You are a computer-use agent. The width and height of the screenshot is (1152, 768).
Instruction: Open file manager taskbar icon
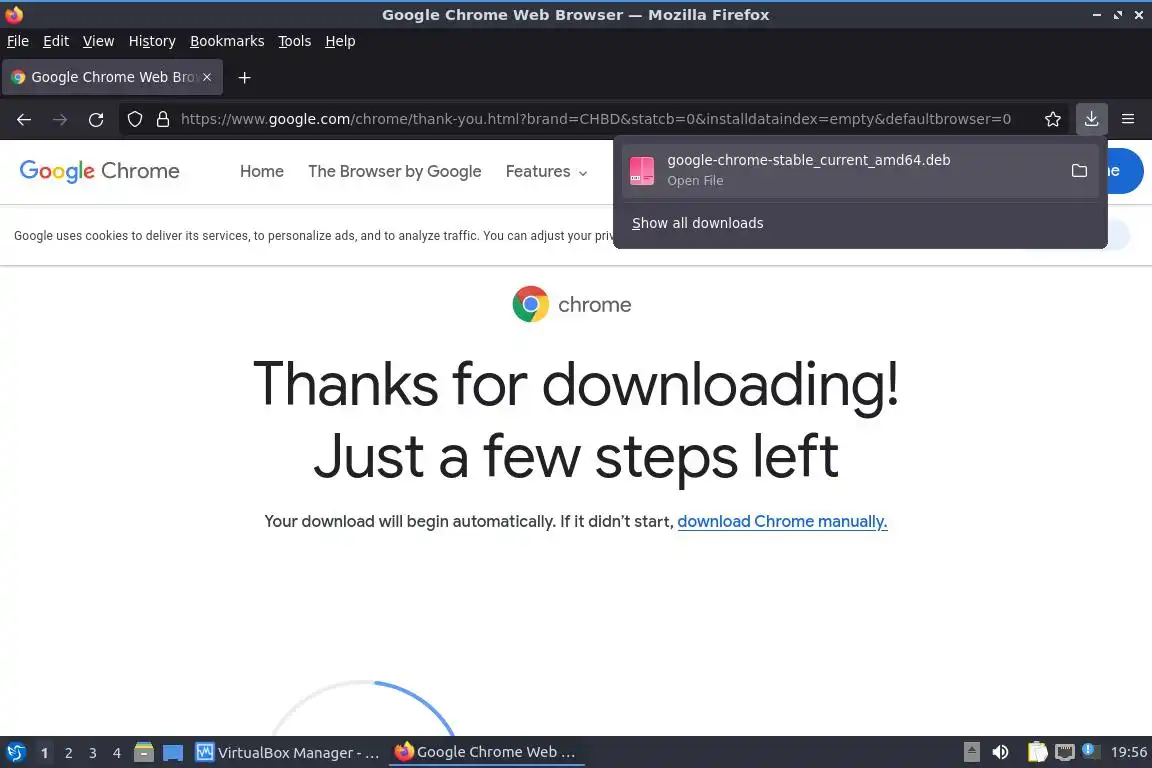coord(144,752)
